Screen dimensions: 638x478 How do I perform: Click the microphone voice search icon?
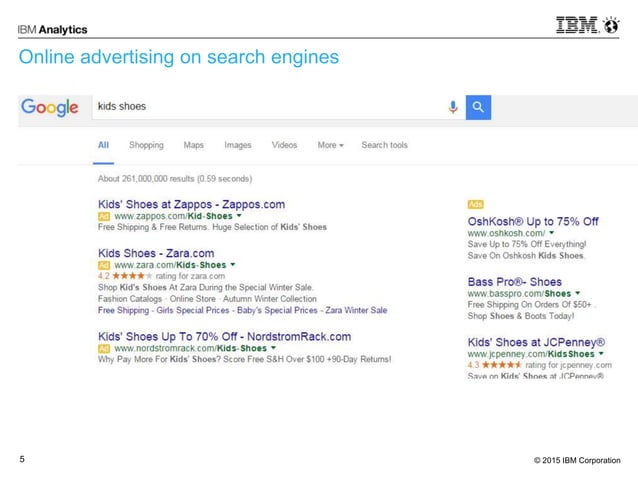pyautogui.click(x=452, y=106)
